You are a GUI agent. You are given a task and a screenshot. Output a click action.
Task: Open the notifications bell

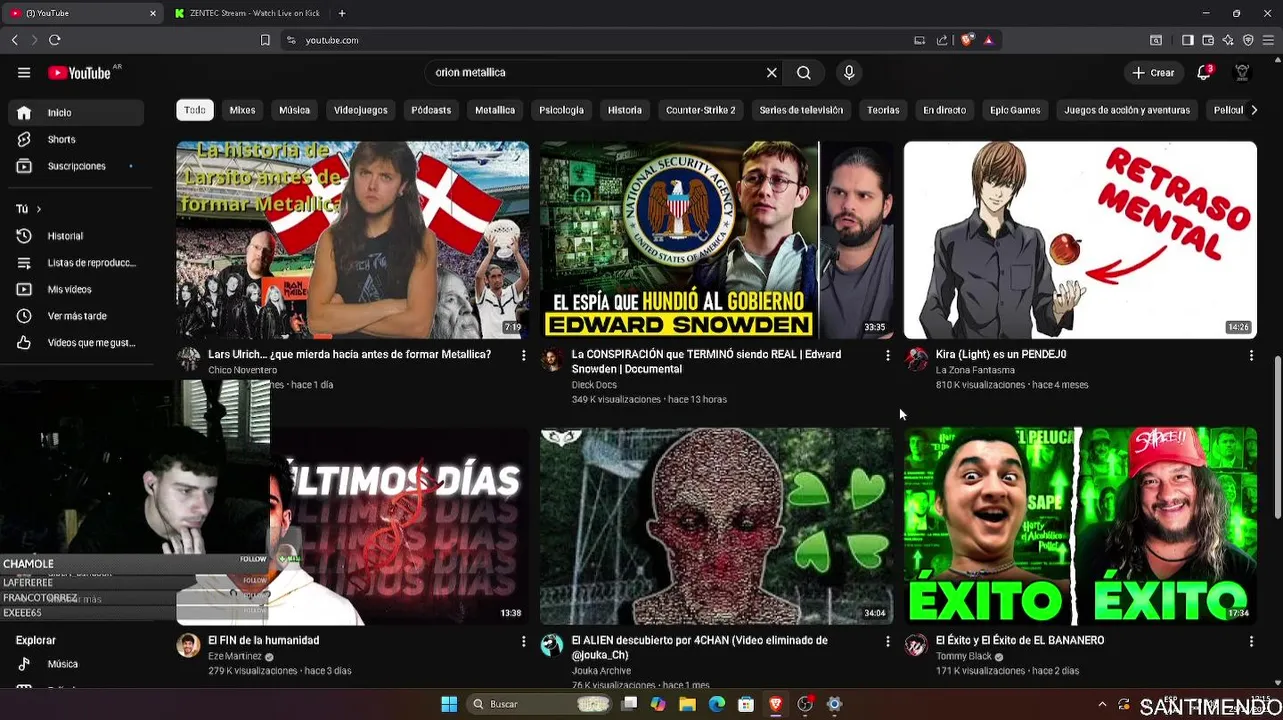pos(1204,73)
